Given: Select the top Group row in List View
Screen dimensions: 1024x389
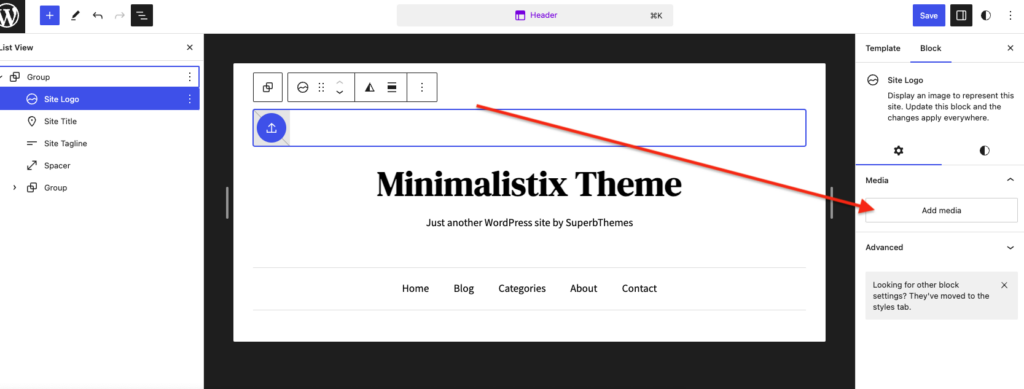Looking at the screenshot, I should point(99,77).
